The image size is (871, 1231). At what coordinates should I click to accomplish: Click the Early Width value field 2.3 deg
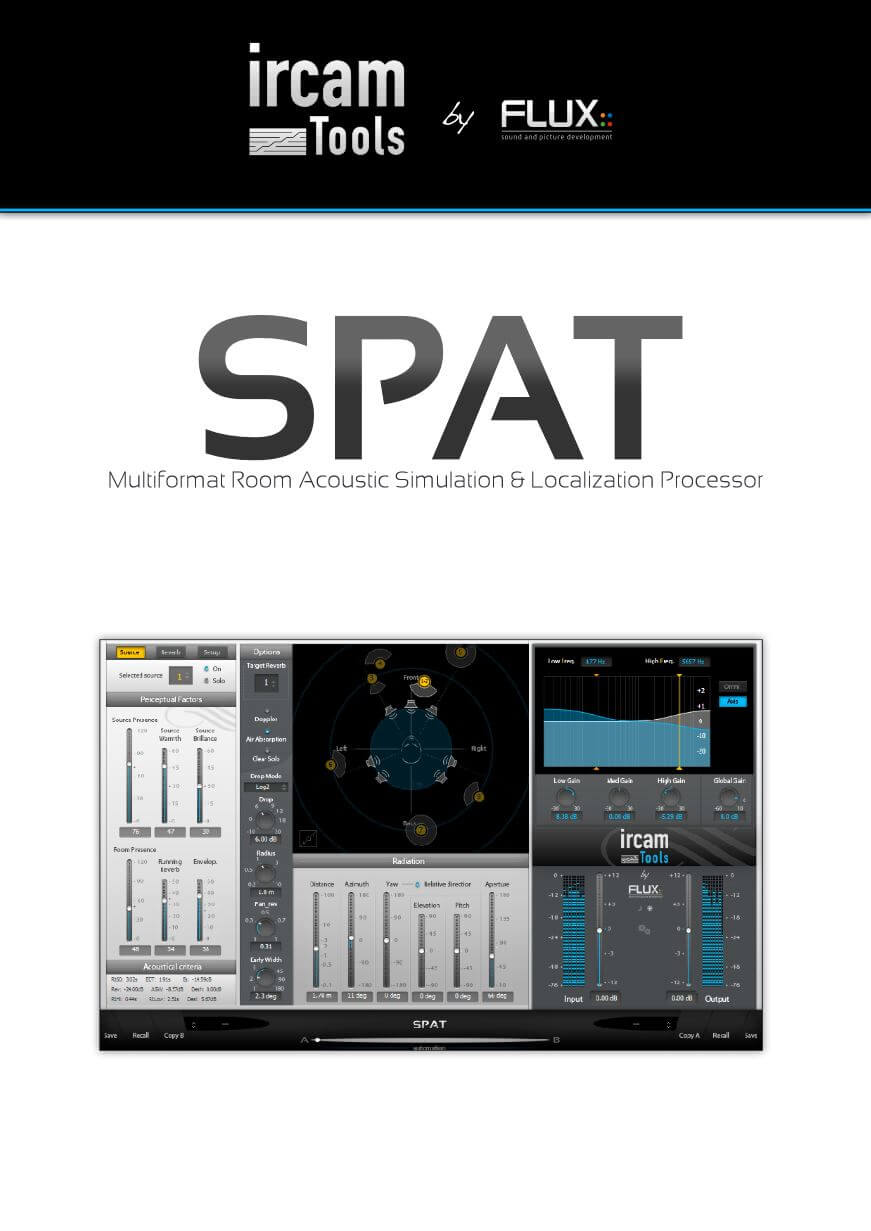coord(265,996)
